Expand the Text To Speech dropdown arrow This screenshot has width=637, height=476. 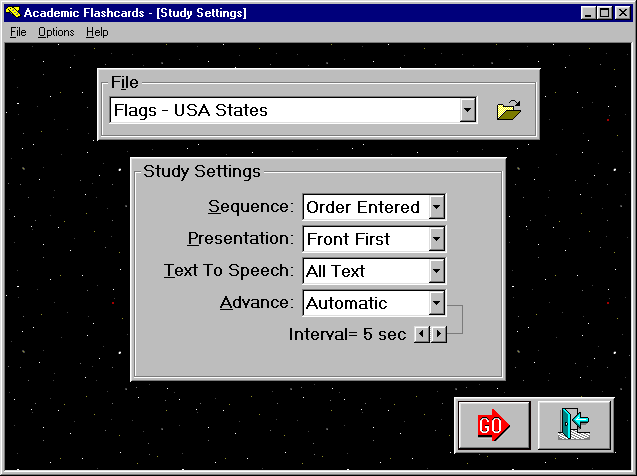[436, 271]
